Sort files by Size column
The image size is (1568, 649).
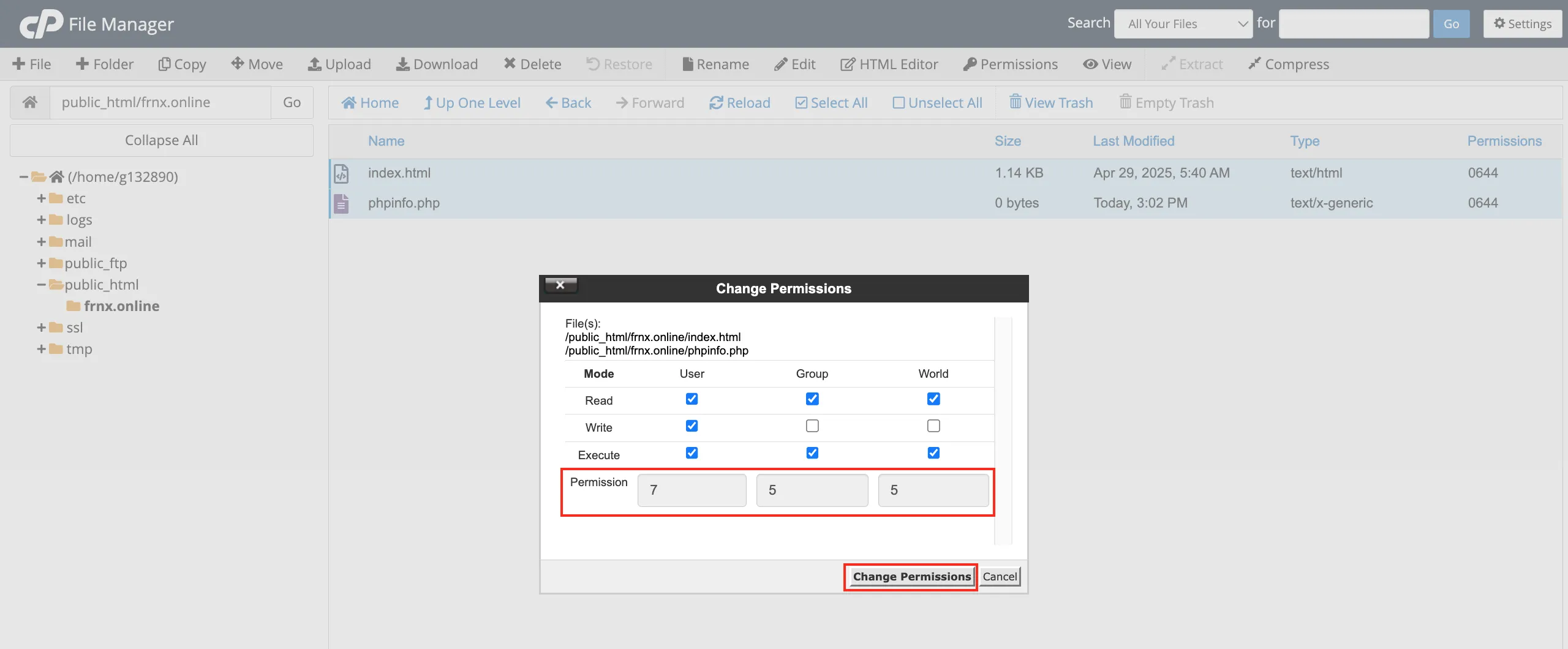click(1008, 141)
